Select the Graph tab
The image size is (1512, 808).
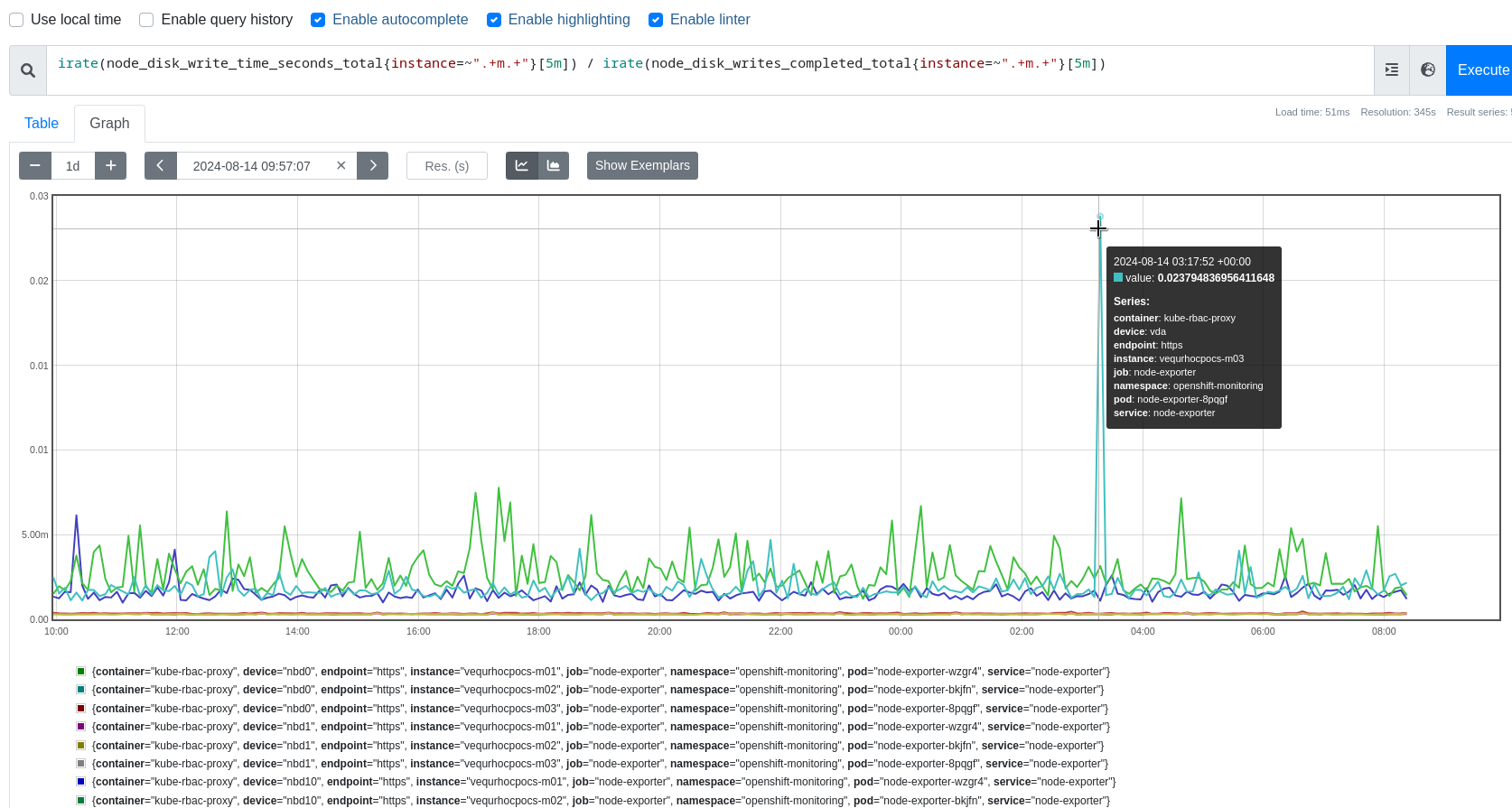[109, 124]
